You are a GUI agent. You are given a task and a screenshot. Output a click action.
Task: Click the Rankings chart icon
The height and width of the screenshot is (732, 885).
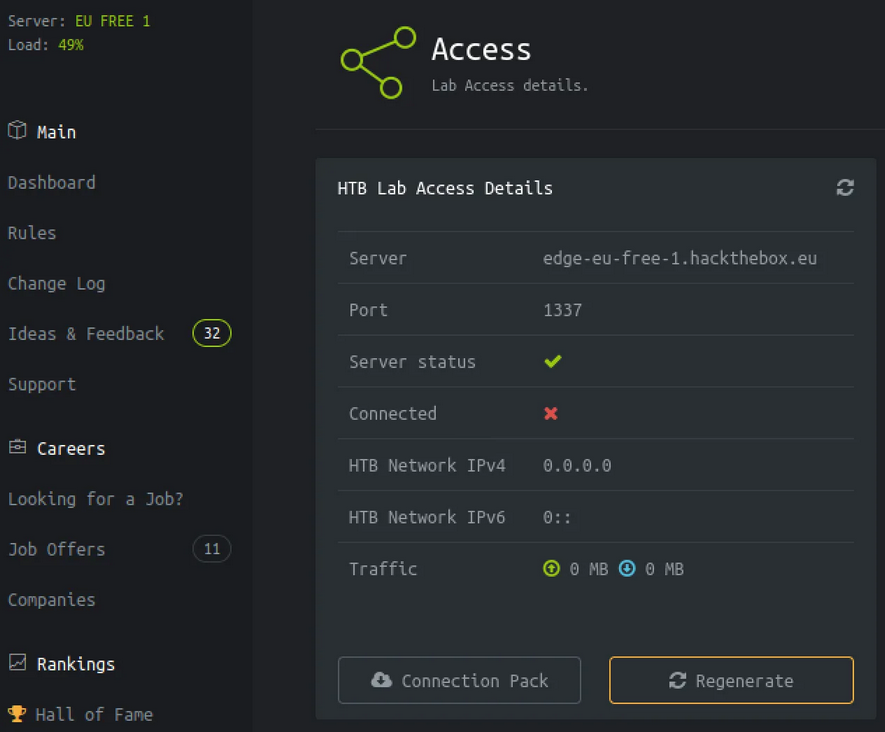[x=17, y=662]
